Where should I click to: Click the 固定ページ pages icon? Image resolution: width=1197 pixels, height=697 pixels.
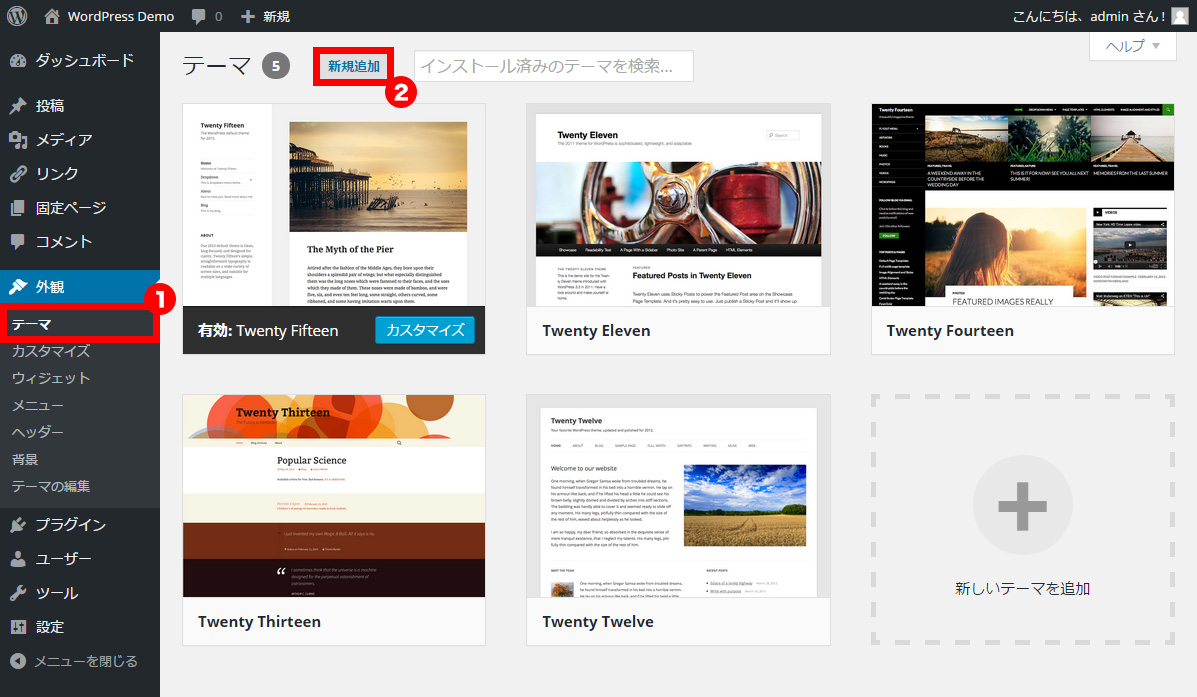[x=18, y=208]
